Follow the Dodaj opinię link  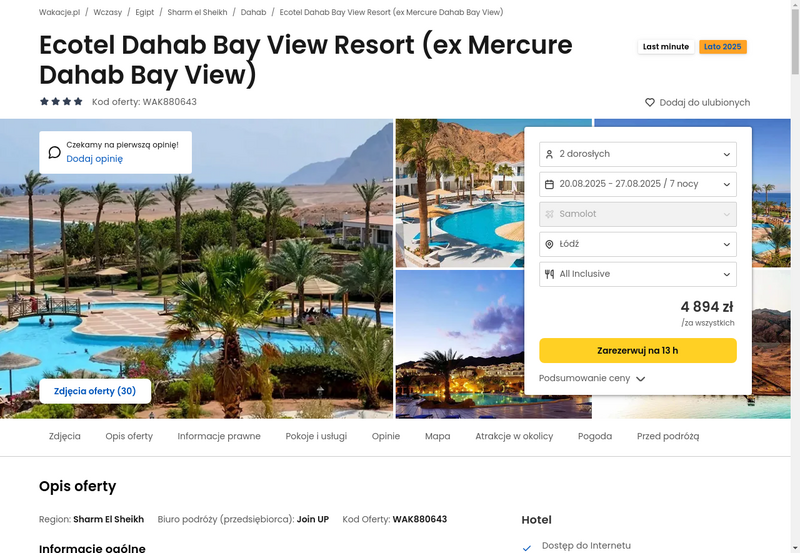tap(94, 159)
